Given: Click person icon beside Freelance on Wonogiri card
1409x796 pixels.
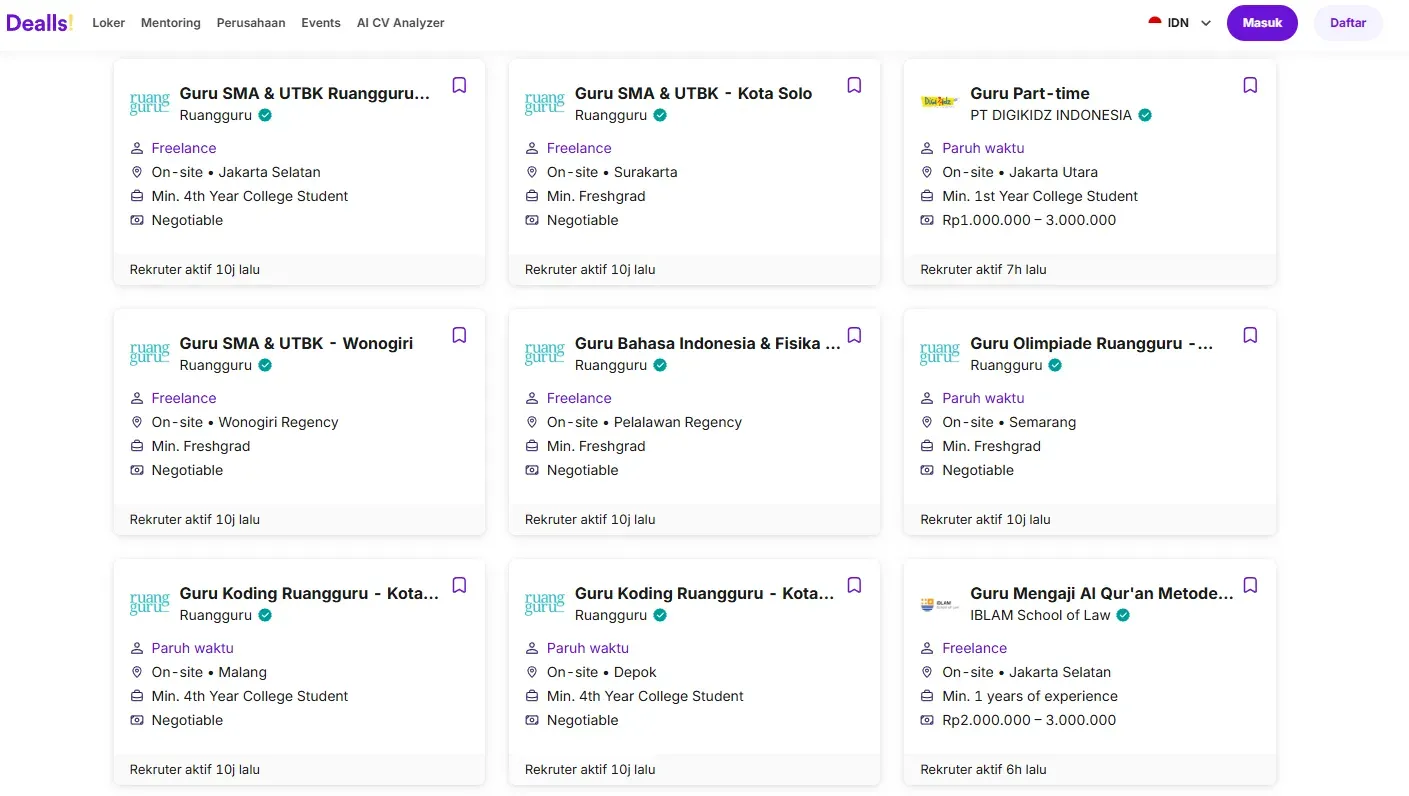Looking at the screenshot, I should (137, 398).
